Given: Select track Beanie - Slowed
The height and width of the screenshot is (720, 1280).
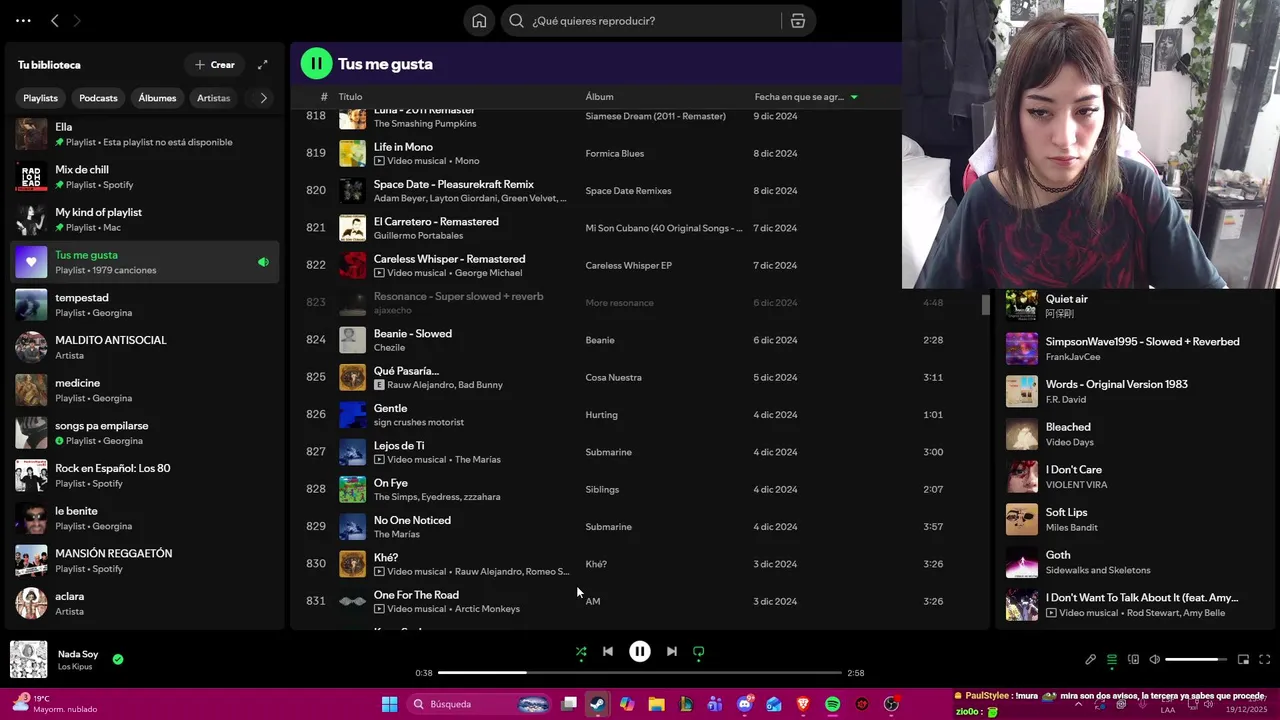Looking at the screenshot, I should click(x=413, y=334).
